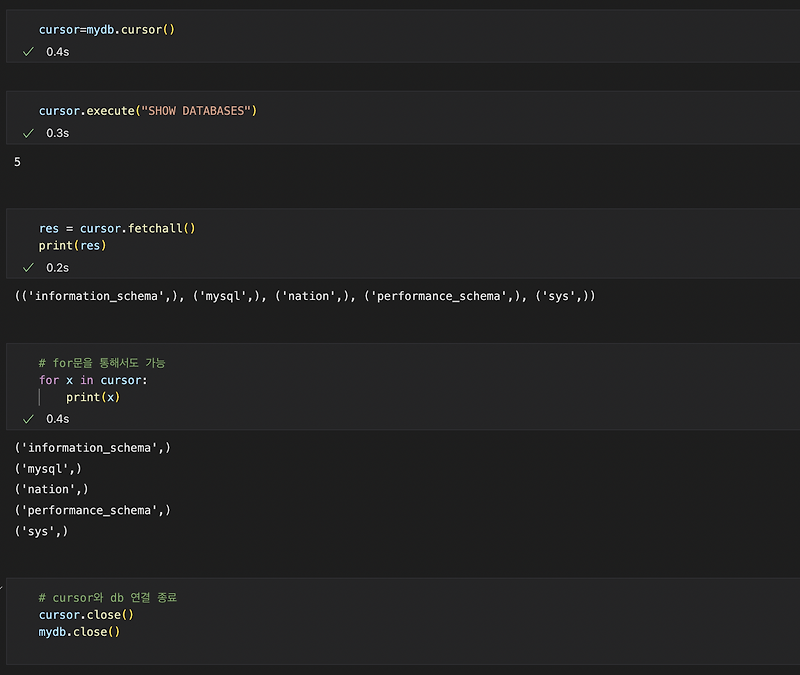Click the comment about for문 usage
The width and height of the screenshot is (800, 675).
point(105,362)
